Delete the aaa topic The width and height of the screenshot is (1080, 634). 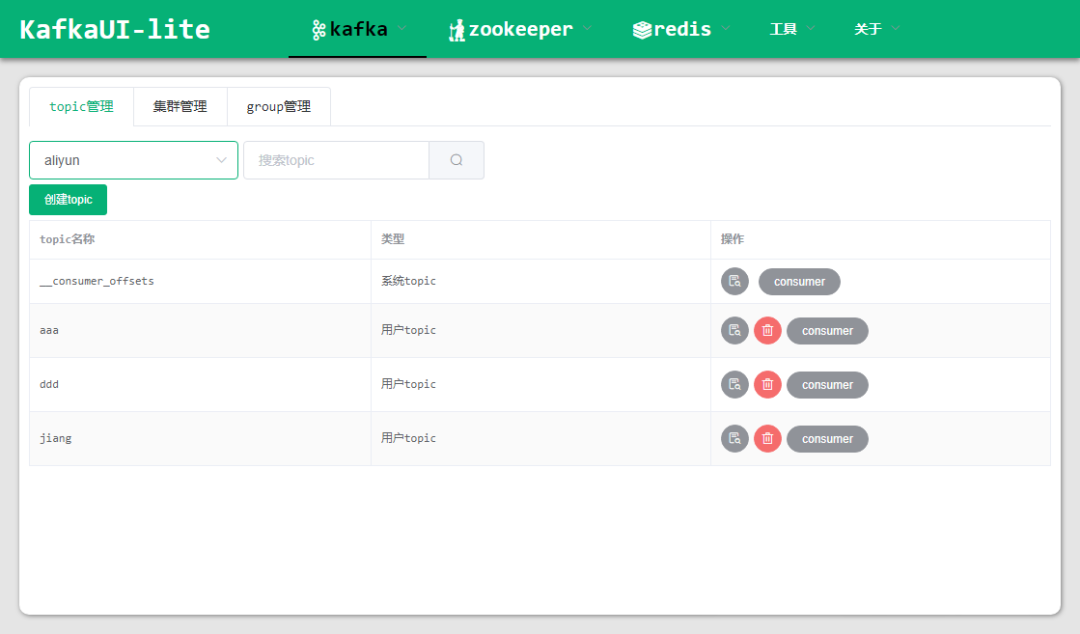767,331
